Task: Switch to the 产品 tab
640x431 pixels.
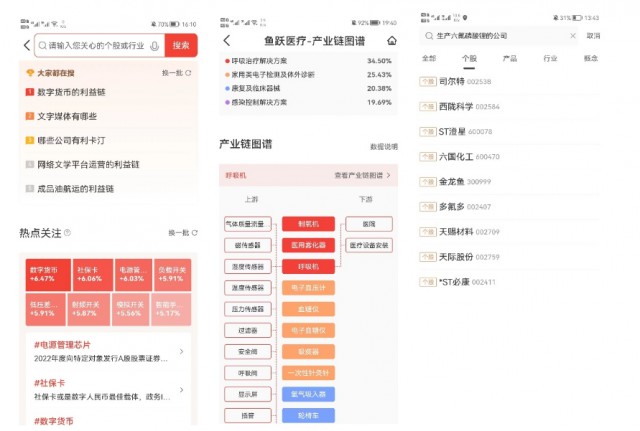Action: click(509, 59)
